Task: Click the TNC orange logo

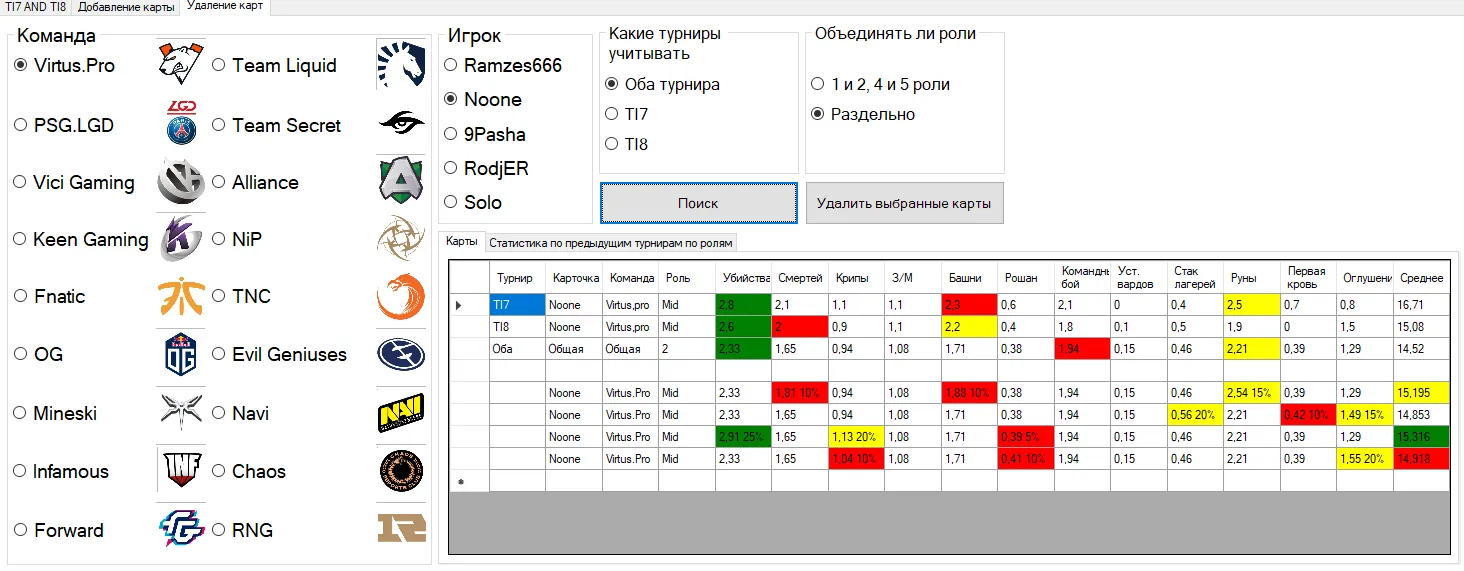Action: 401,297
